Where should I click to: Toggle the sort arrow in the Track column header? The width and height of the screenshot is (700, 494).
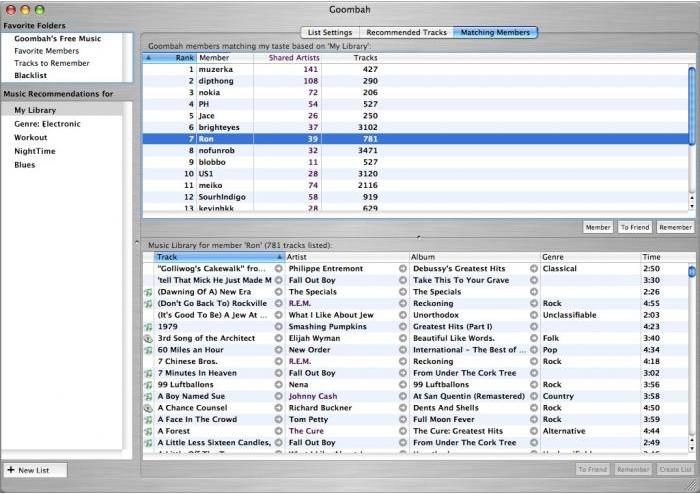tap(279, 257)
